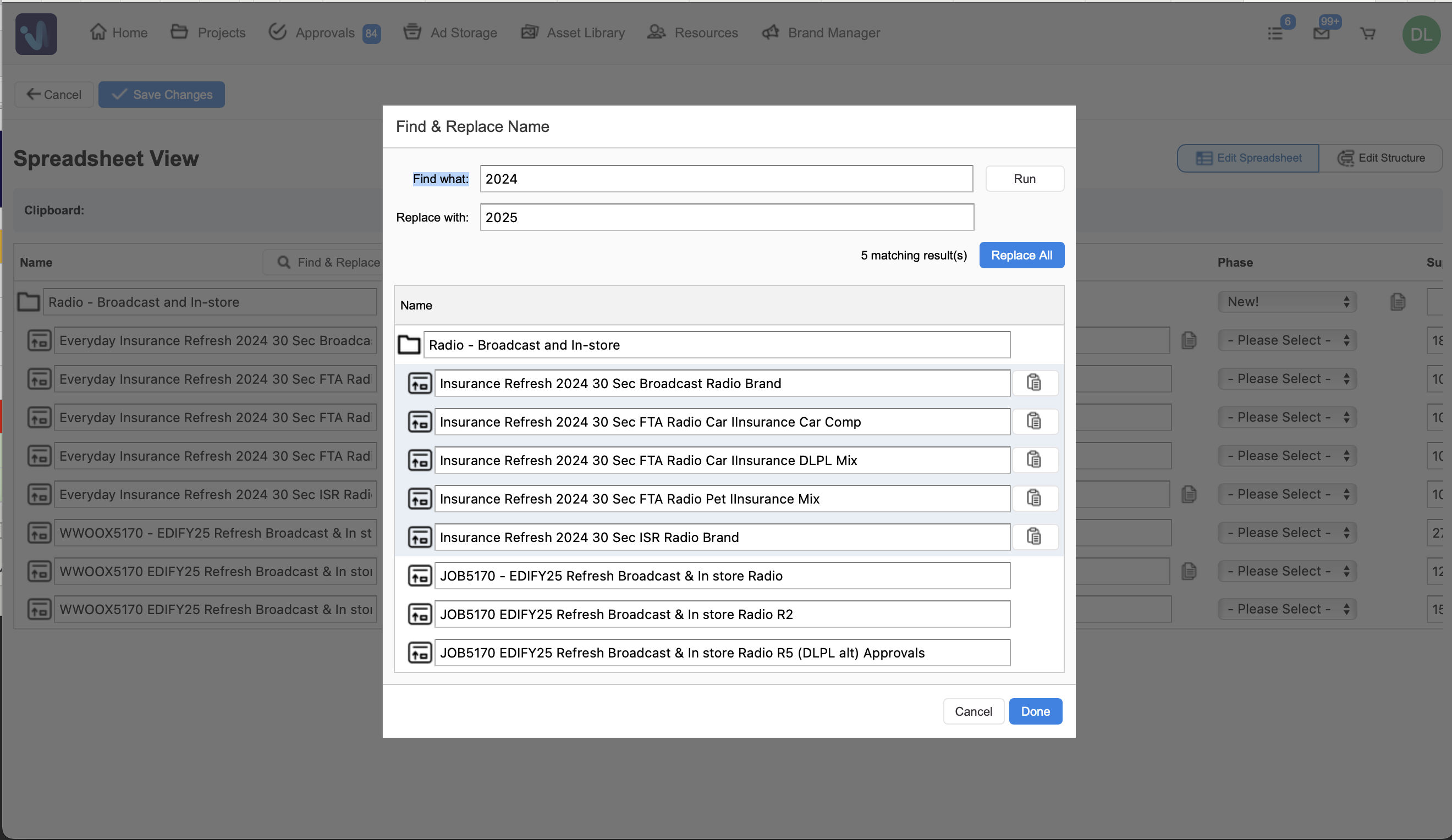Click the folder icon in the dialog list
1452x840 pixels.
409,345
